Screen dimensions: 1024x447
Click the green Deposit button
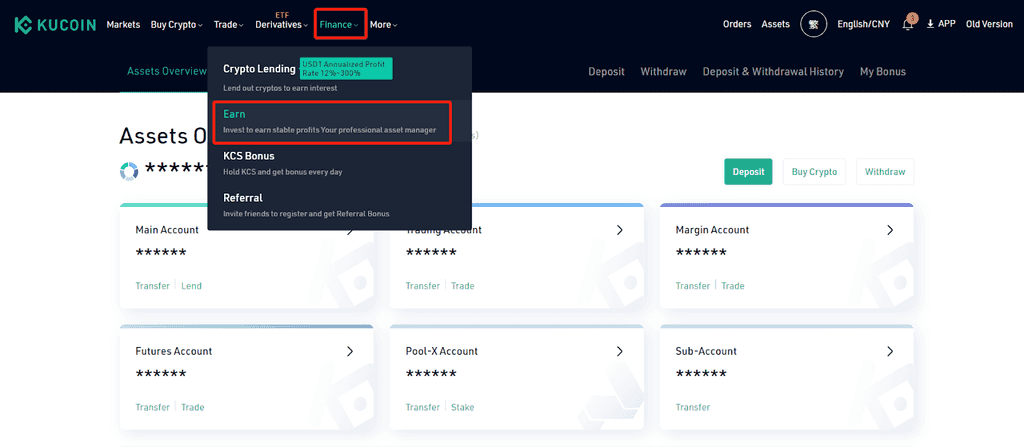pyautogui.click(x=748, y=171)
